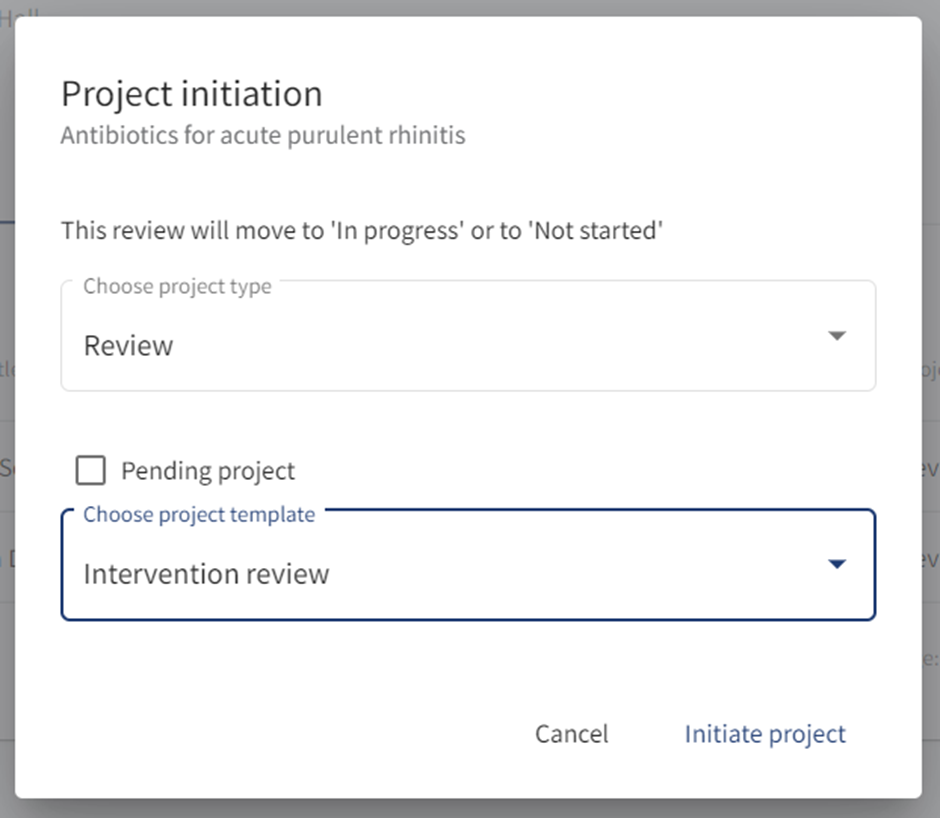Click 'Initiate project' to start the review
The height and width of the screenshot is (818, 940).
point(765,734)
